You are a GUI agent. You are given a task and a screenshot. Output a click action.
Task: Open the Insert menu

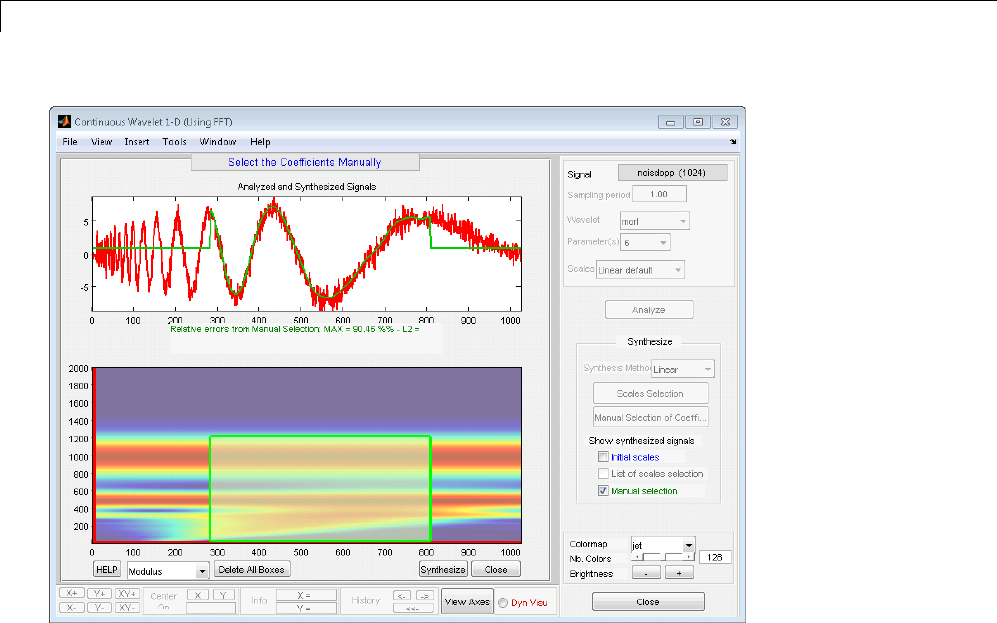pos(137,142)
